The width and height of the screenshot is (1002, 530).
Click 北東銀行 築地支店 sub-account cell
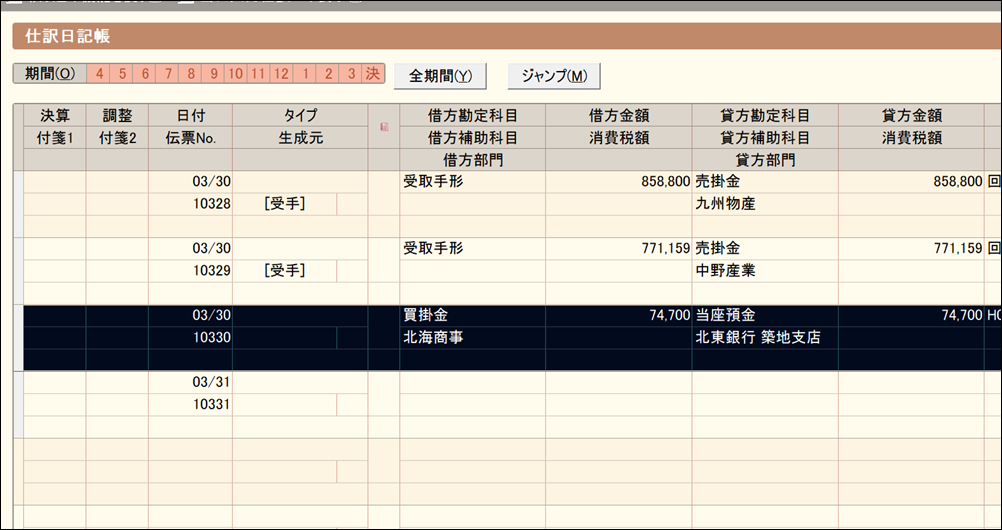(x=765, y=338)
